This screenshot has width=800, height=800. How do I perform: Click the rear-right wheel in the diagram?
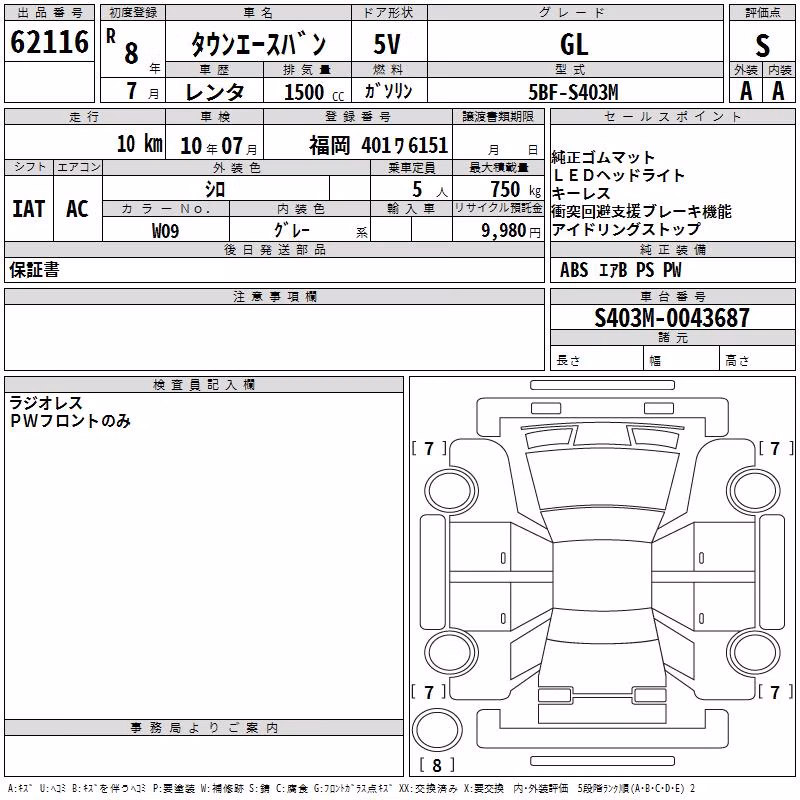[754, 652]
